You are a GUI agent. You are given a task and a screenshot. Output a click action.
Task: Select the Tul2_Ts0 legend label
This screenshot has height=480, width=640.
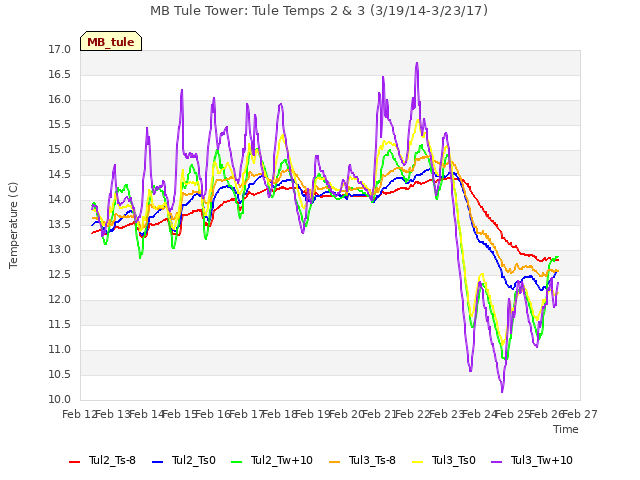click(193, 460)
